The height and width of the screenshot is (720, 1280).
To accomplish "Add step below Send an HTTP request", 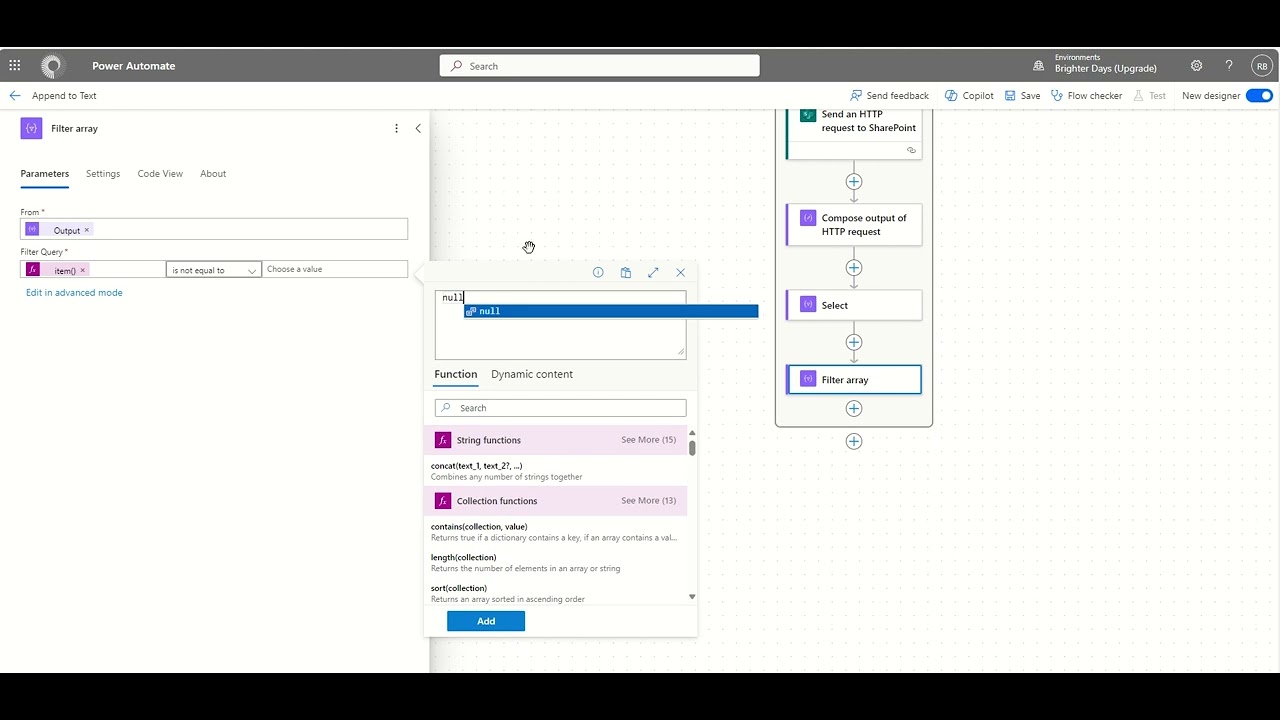I will point(854,182).
